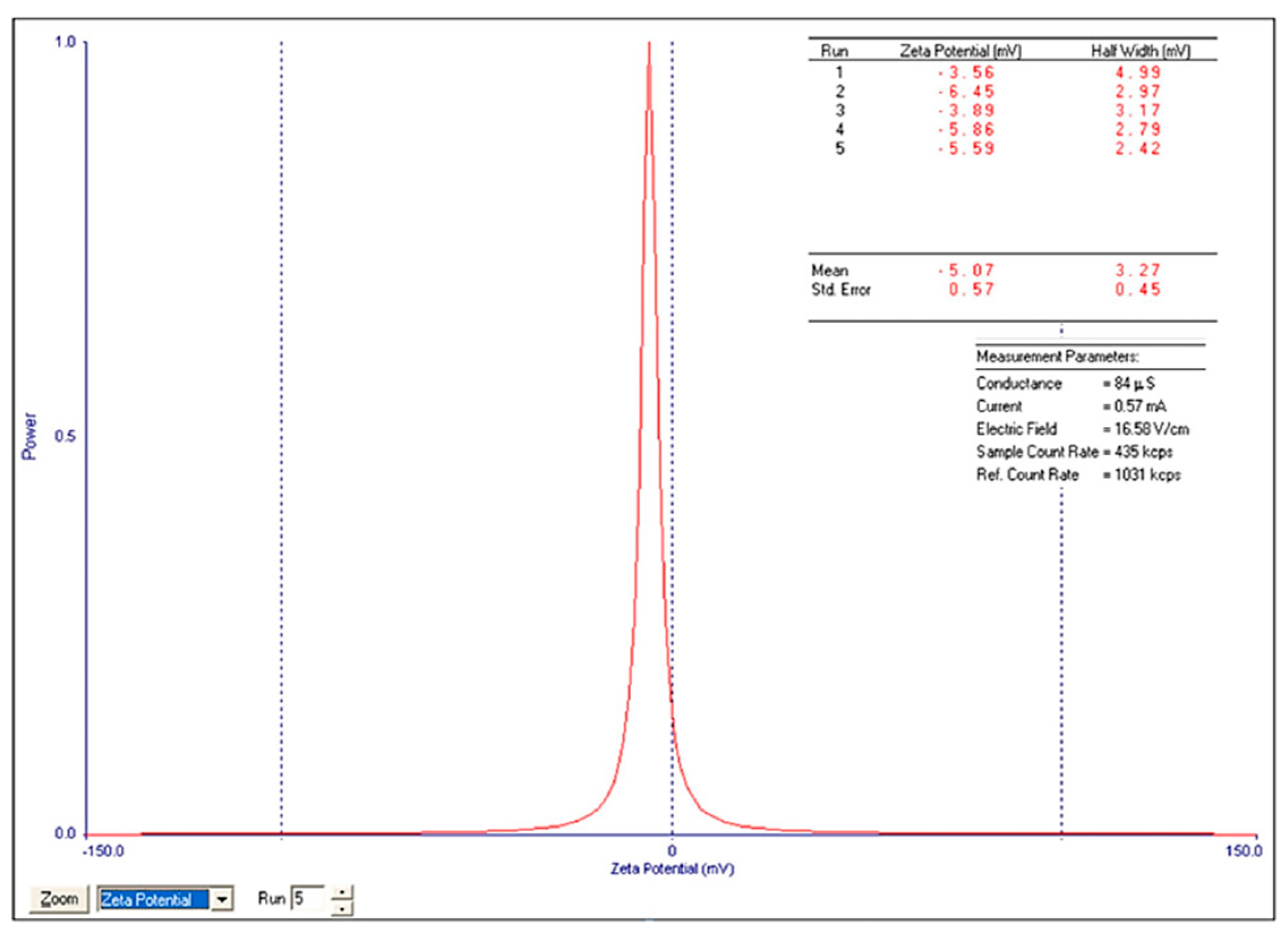Click the Zeta Potential (mV) column header
The height and width of the screenshot is (942, 1288).
tap(960, 52)
